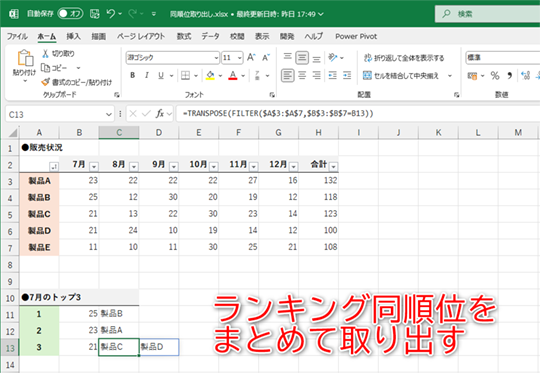
Task: Click the Center align icon
Action: (302, 75)
